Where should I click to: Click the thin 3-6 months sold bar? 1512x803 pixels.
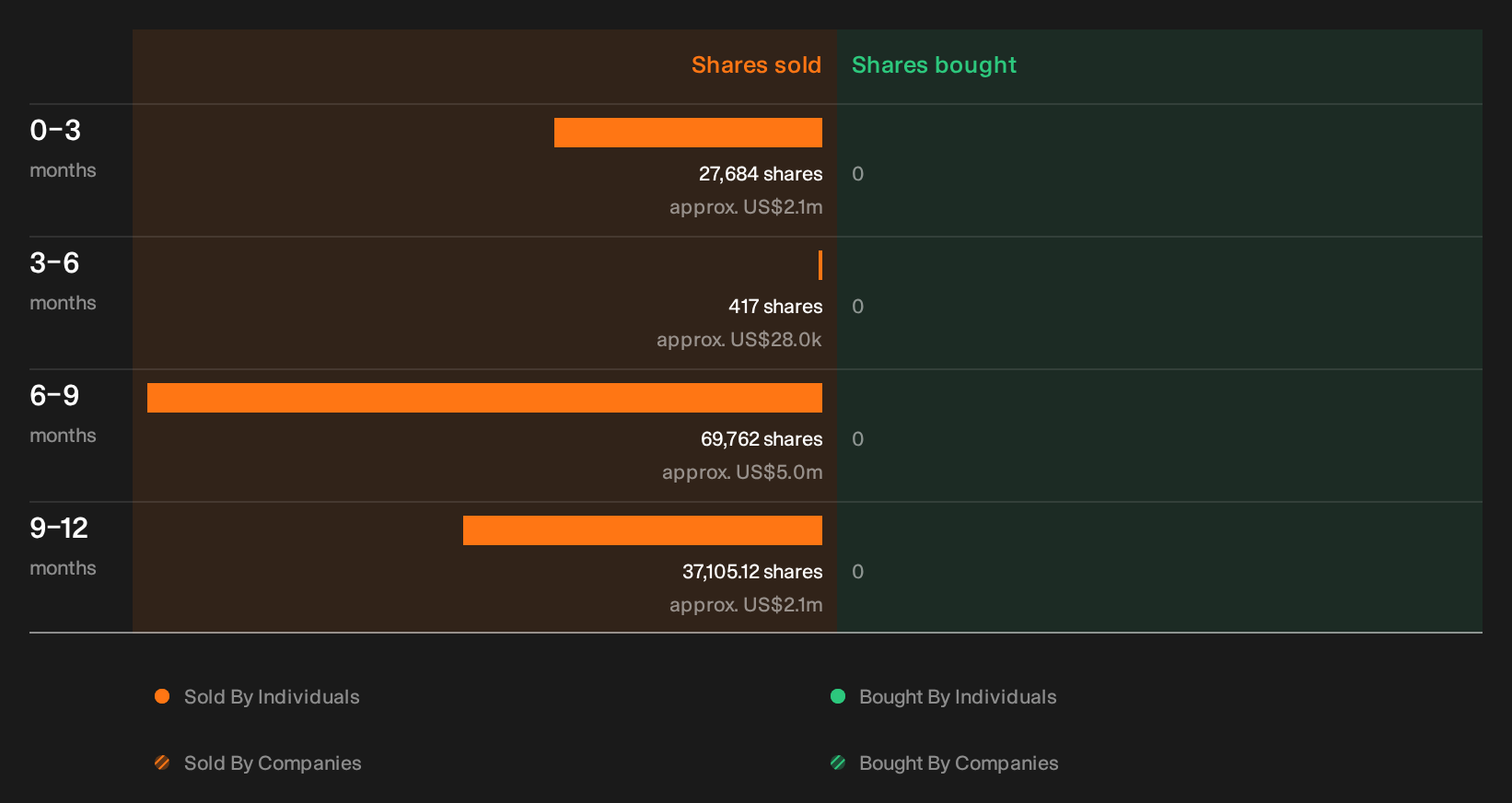820,265
